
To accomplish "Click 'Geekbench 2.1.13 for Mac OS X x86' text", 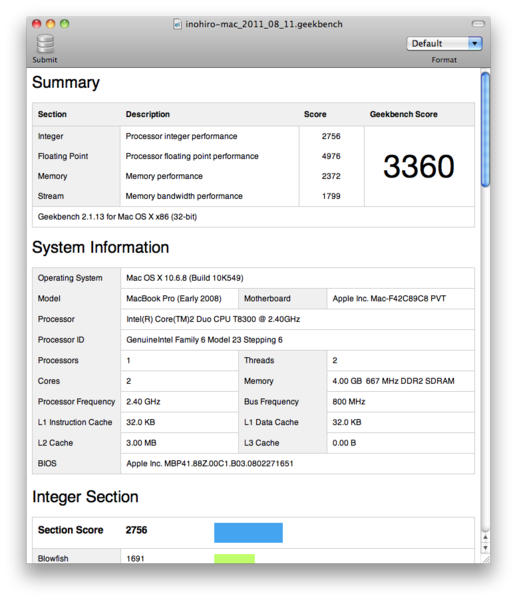I will click(117, 217).
